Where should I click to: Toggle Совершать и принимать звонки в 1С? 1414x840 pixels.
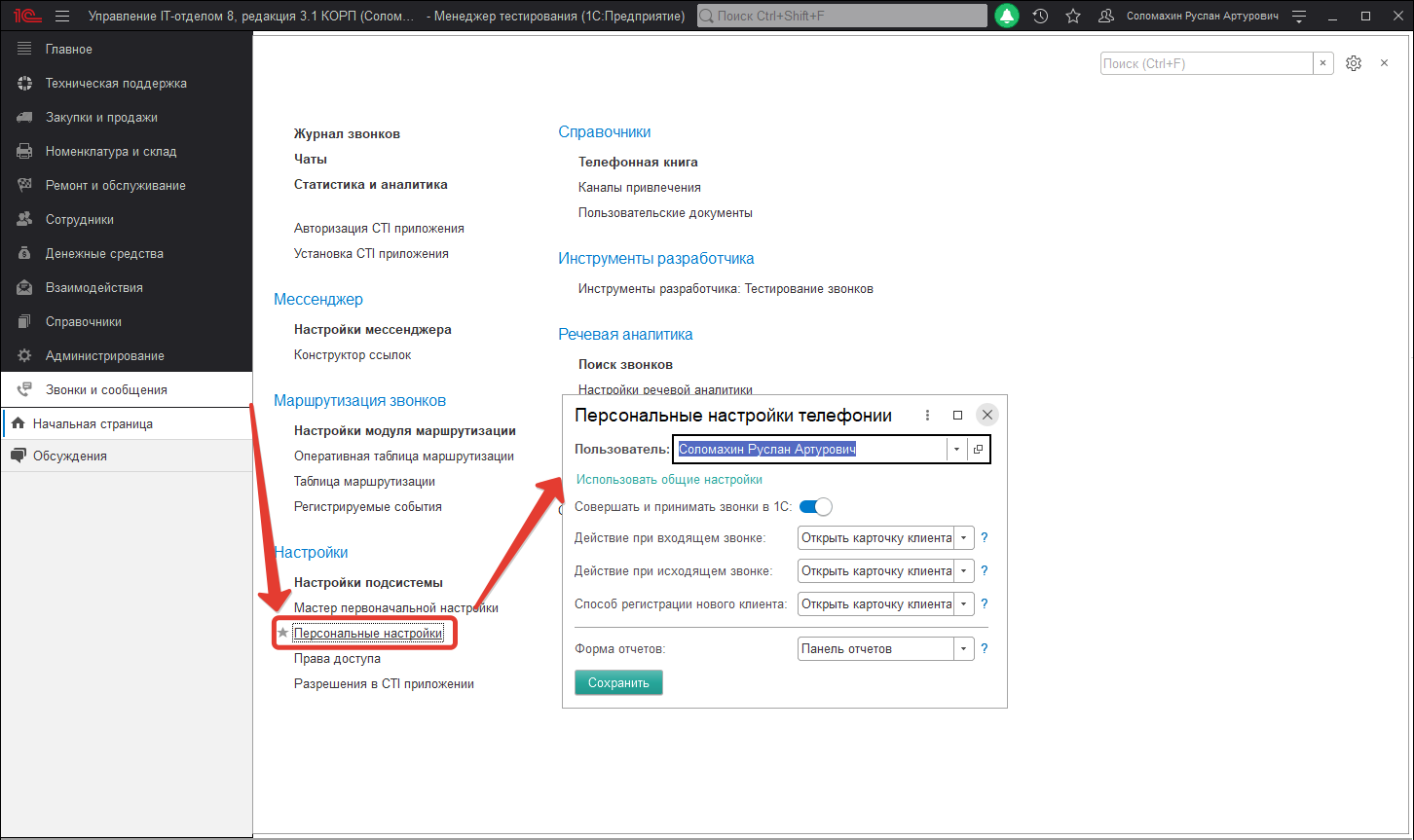point(815,507)
